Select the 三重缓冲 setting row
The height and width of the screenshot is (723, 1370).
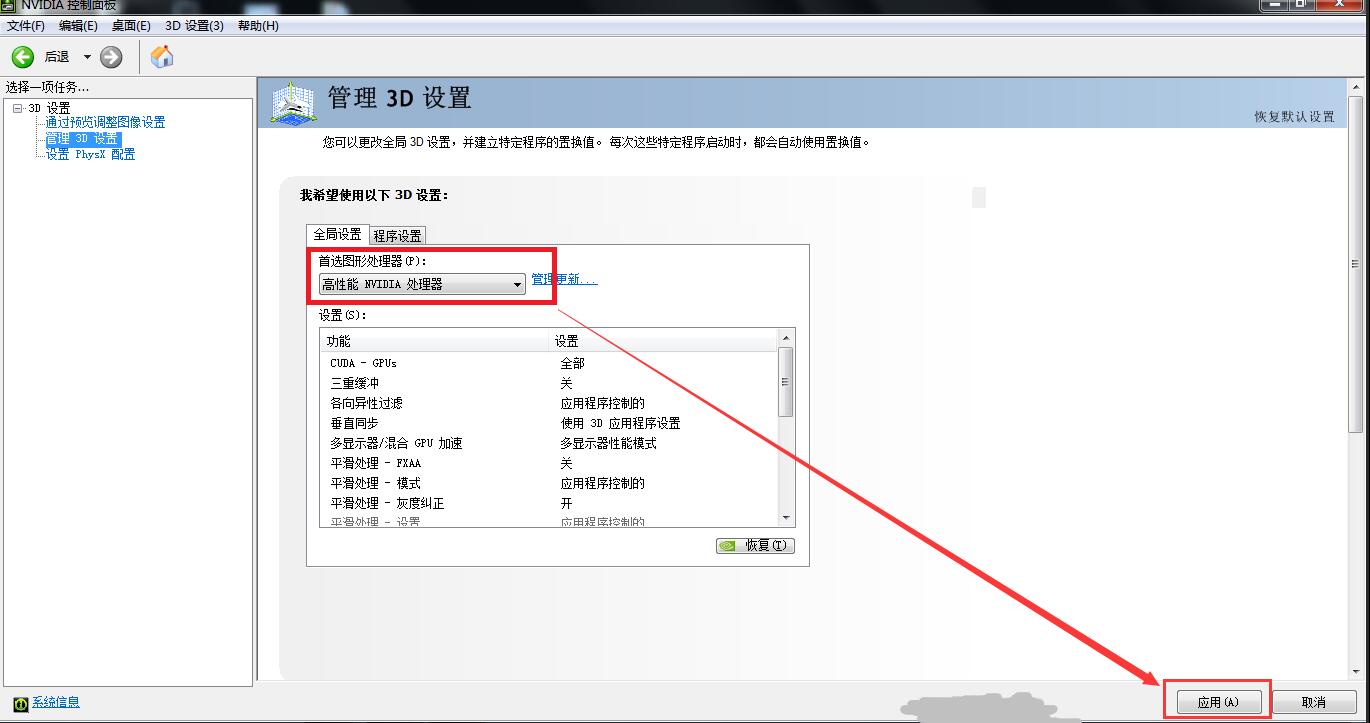(548, 383)
